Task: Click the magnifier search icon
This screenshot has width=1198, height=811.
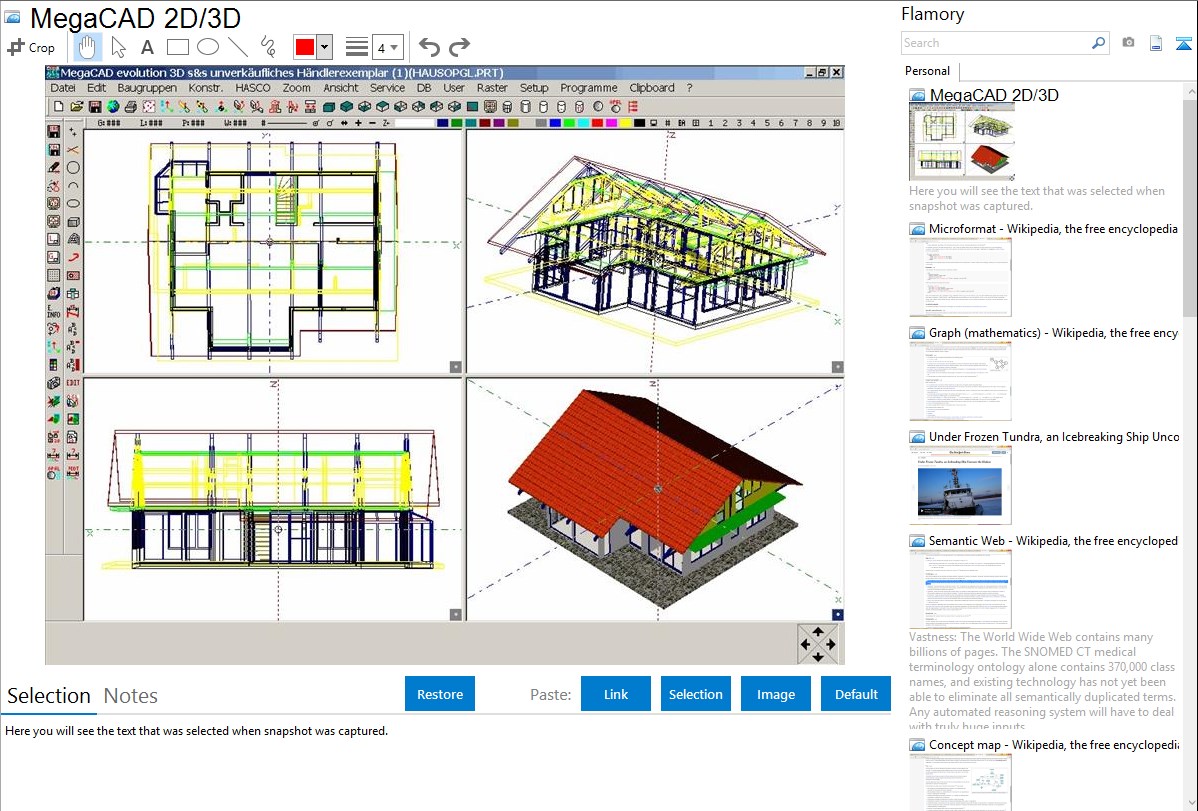Action: click(1098, 43)
